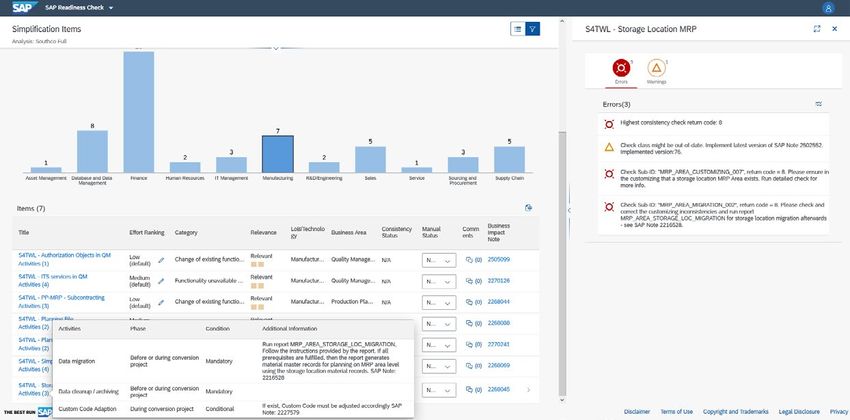Screen dimensions: 850x420
Task: Open the Terms of Use footer link
Action: (676, 412)
